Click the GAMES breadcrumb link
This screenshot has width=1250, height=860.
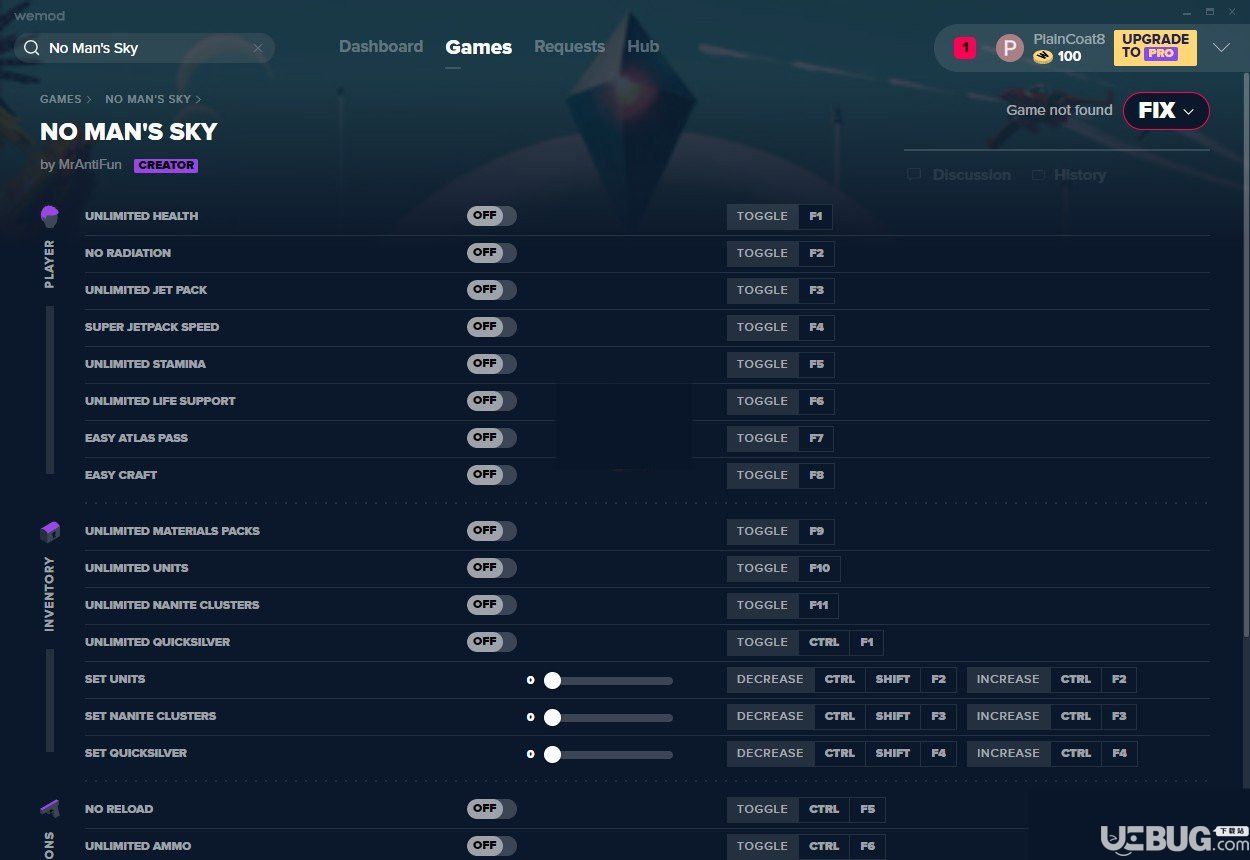[61, 99]
